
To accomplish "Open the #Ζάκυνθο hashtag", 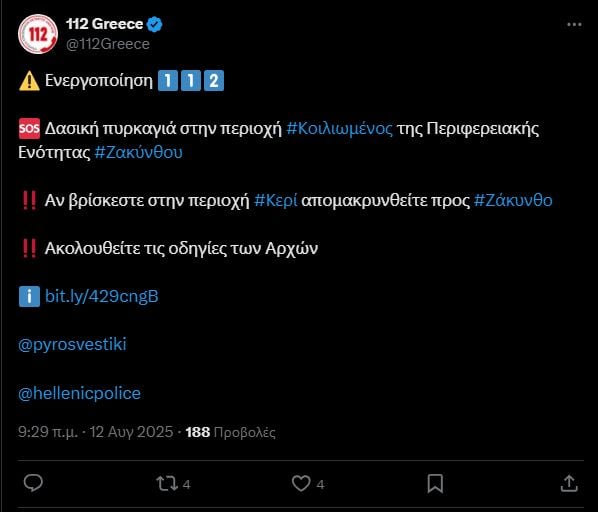I will [513, 200].
